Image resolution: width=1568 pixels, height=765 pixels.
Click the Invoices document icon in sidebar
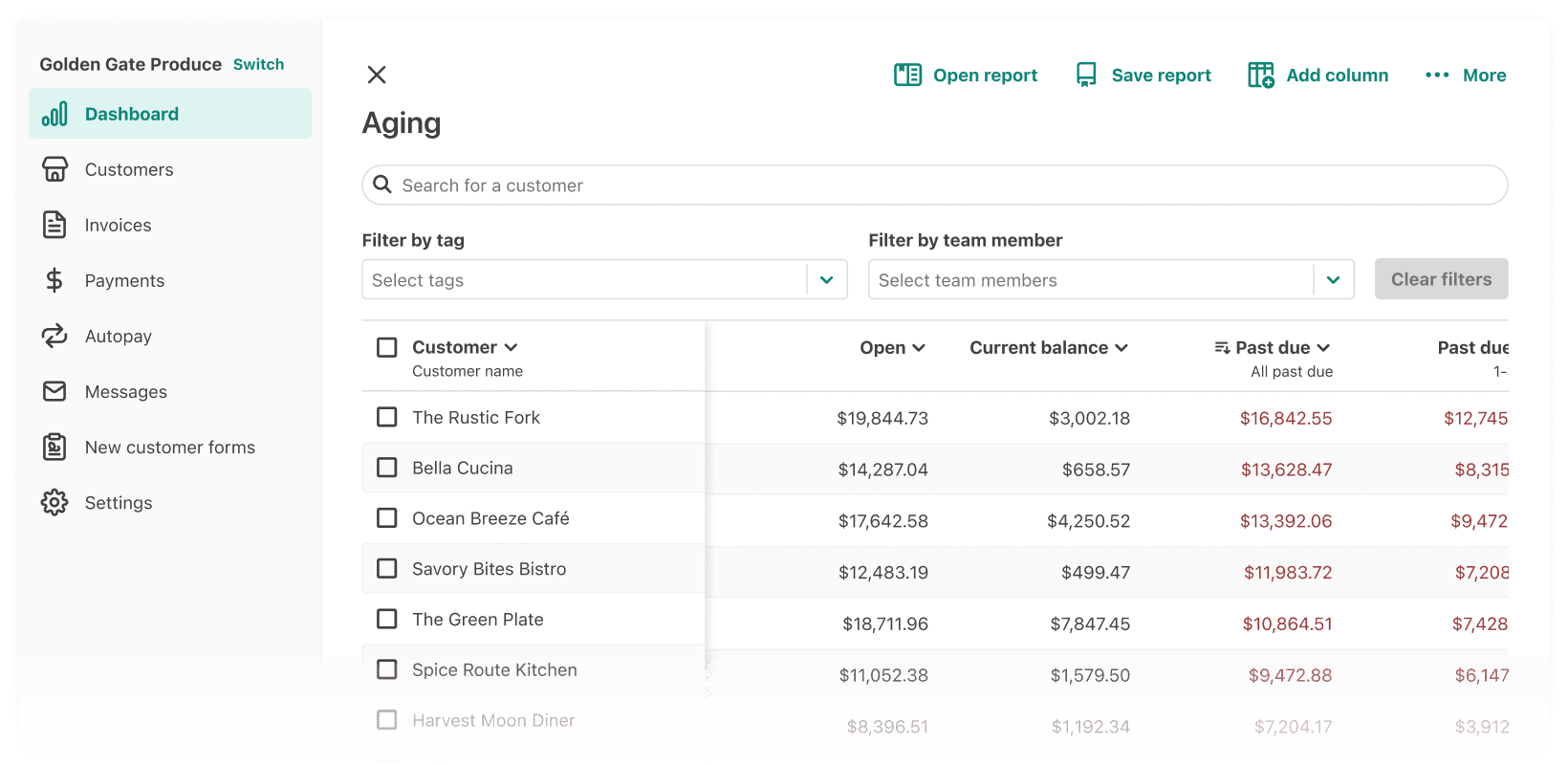point(54,225)
